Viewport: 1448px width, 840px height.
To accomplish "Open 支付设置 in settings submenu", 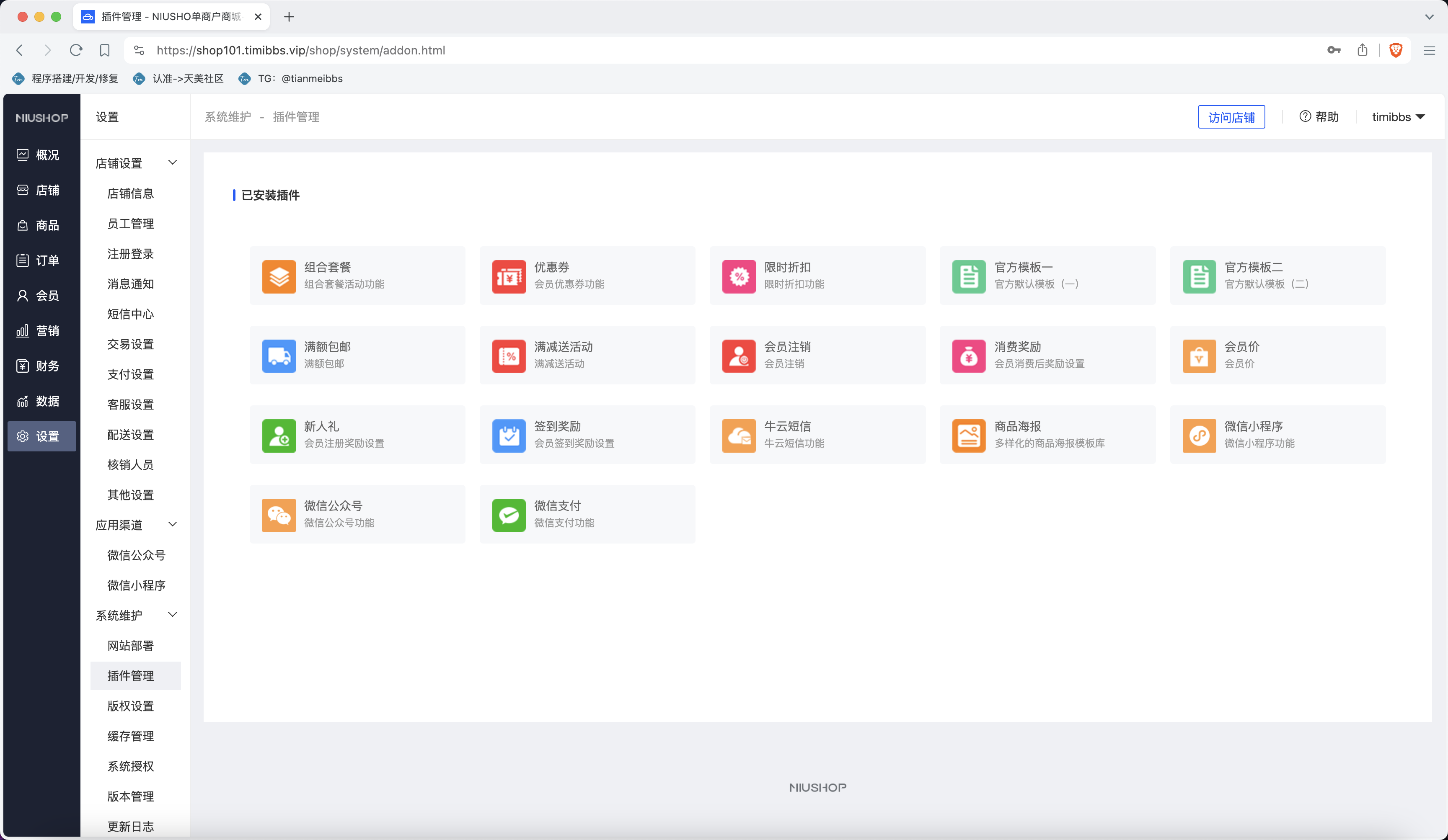I will pos(130,374).
